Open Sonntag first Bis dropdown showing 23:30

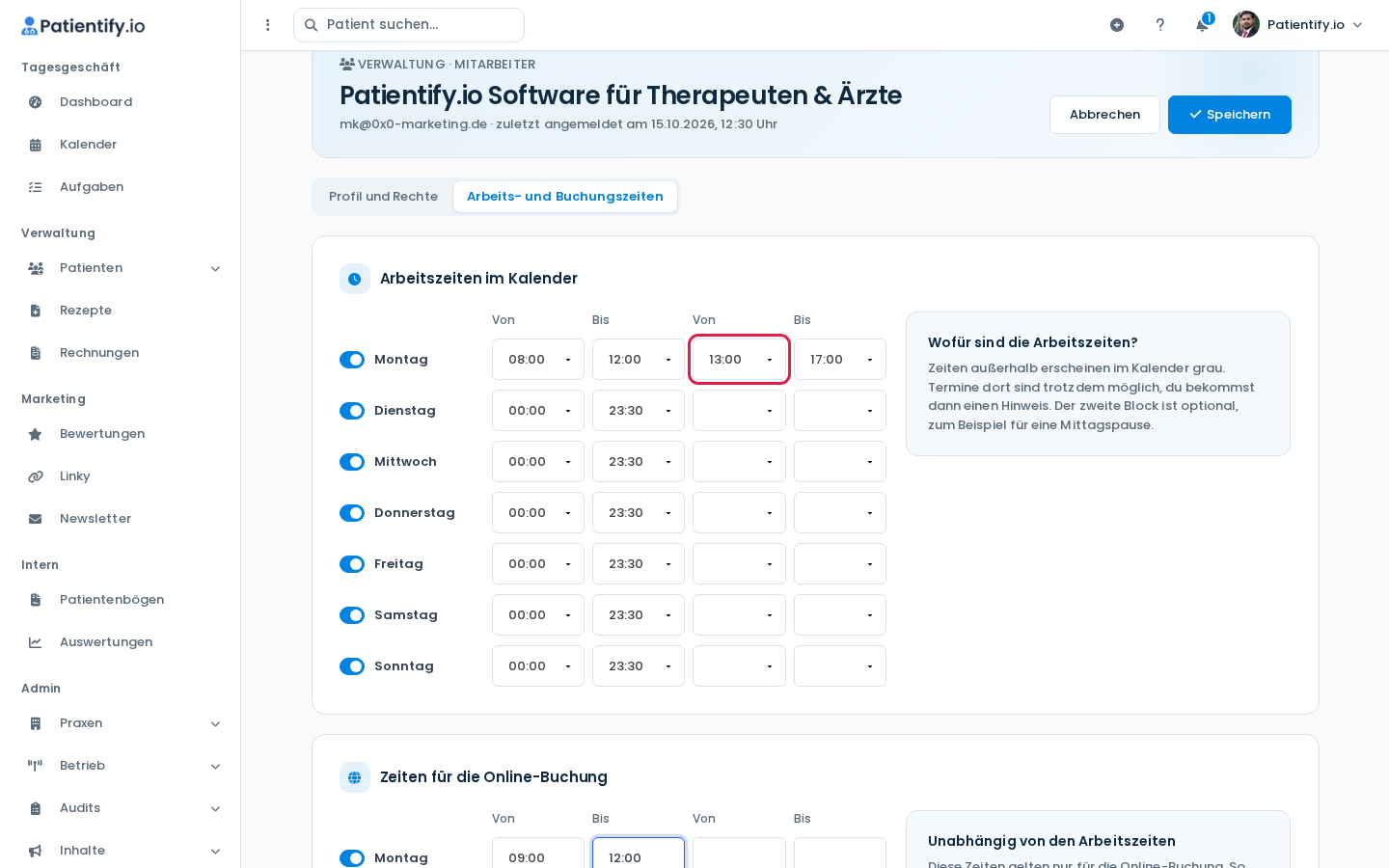click(x=639, y=666)
